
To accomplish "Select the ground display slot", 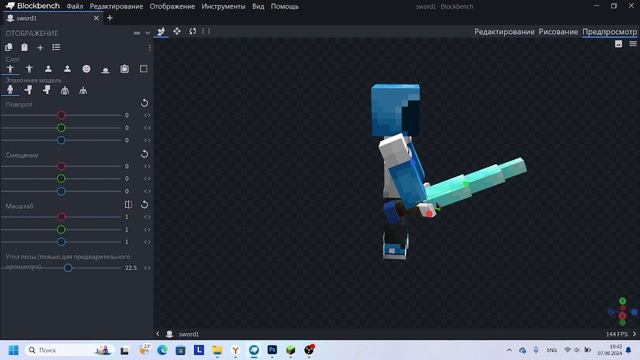I will pos(105,69).
